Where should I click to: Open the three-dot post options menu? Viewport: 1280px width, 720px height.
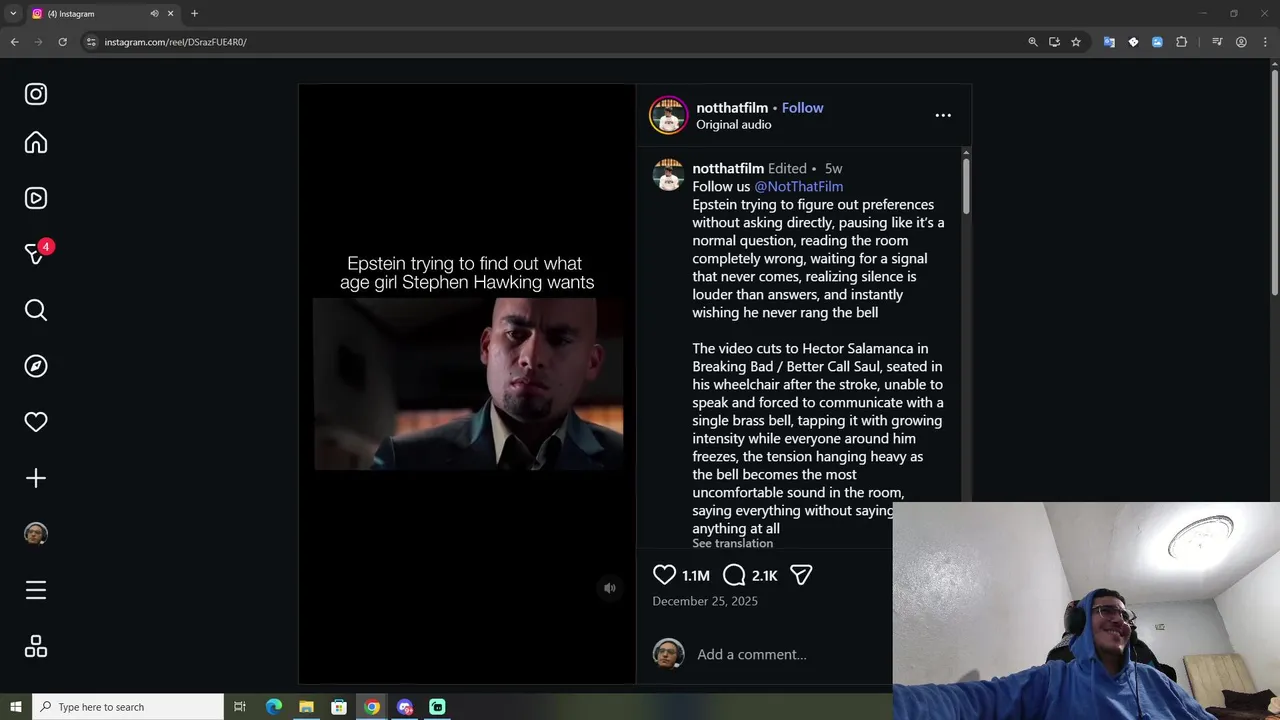[943, 115]
